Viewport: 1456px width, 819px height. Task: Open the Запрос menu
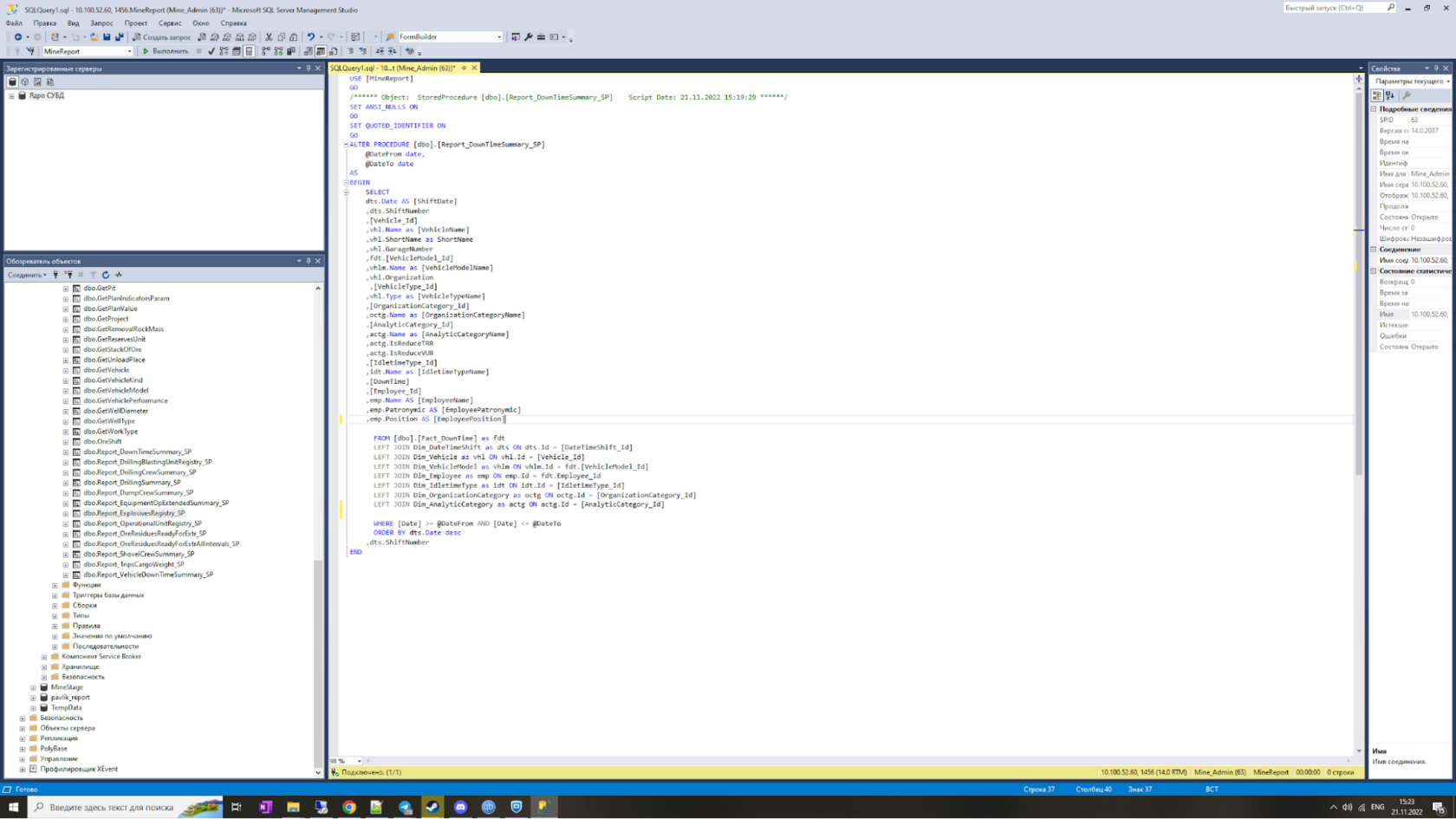click(x=101, y=23)
